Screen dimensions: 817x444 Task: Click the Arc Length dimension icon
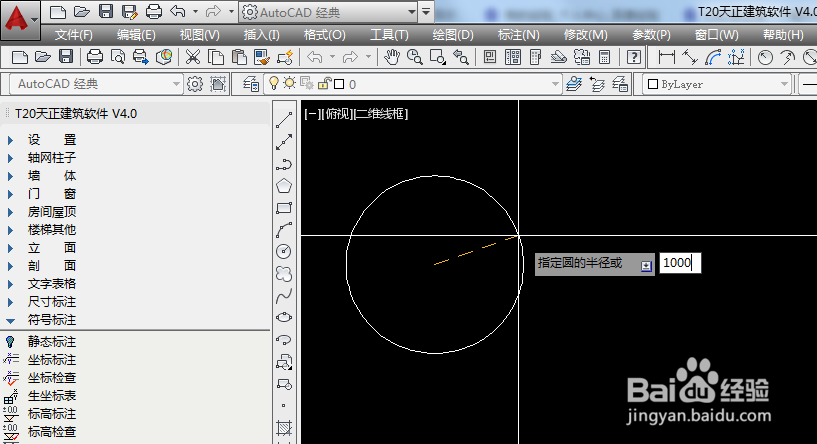point(713,57)
